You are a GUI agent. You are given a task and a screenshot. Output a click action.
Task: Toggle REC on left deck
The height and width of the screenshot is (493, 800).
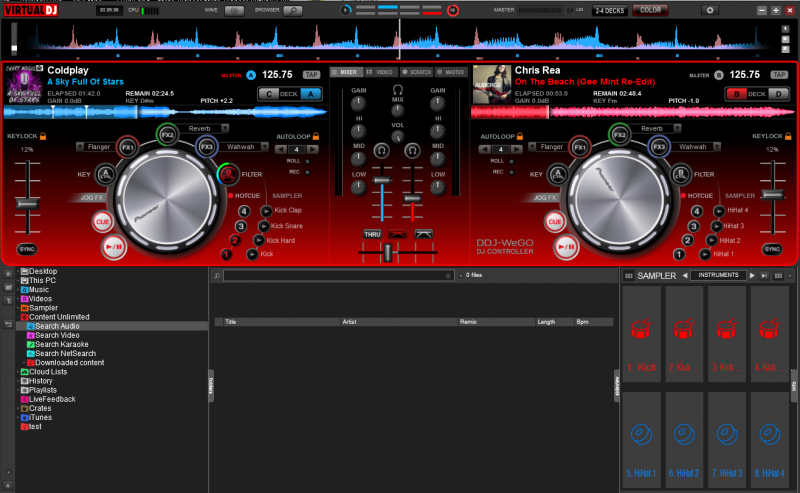tap(307, 172)
